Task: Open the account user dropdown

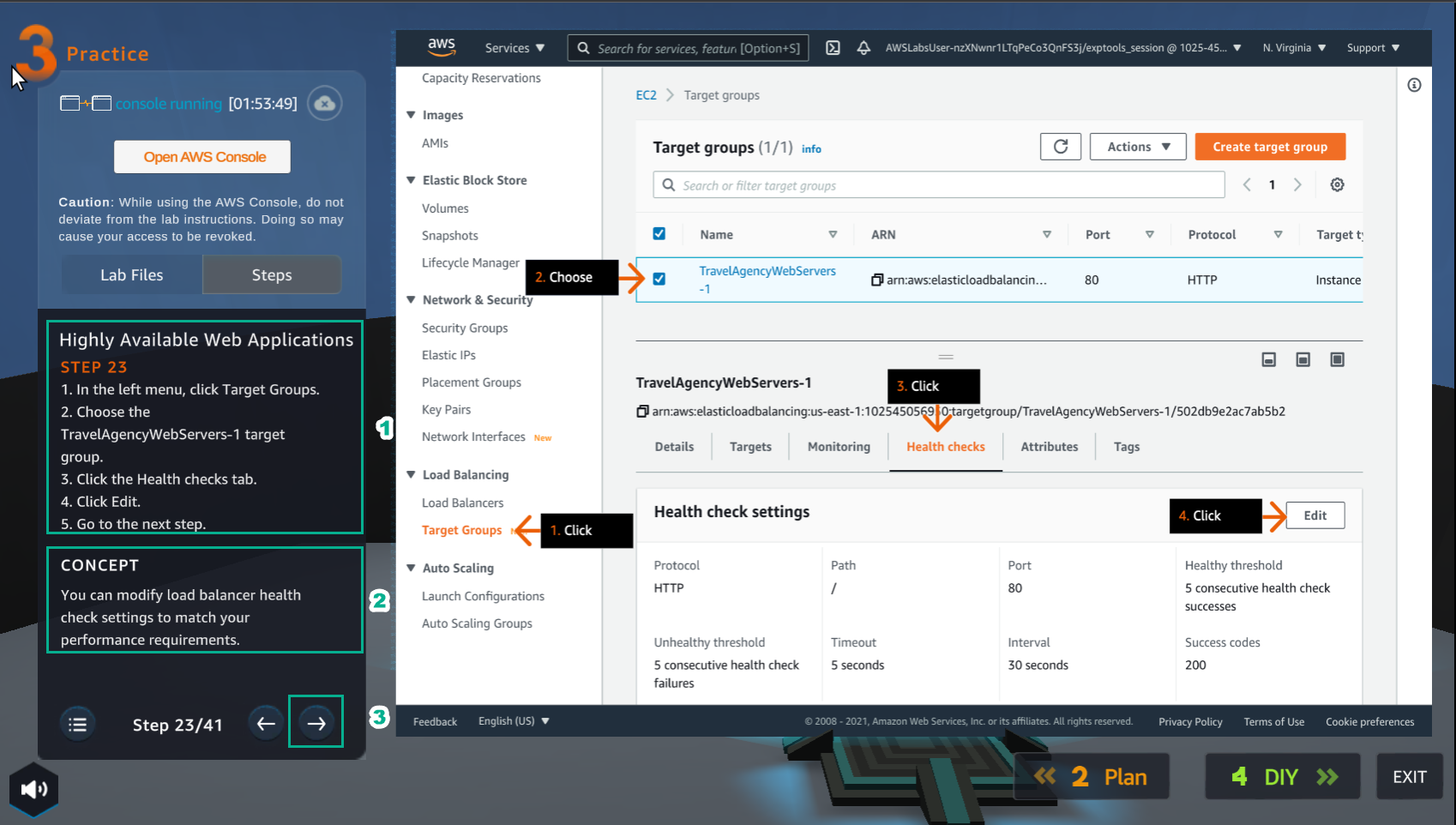Action: tap(1063, 48)
